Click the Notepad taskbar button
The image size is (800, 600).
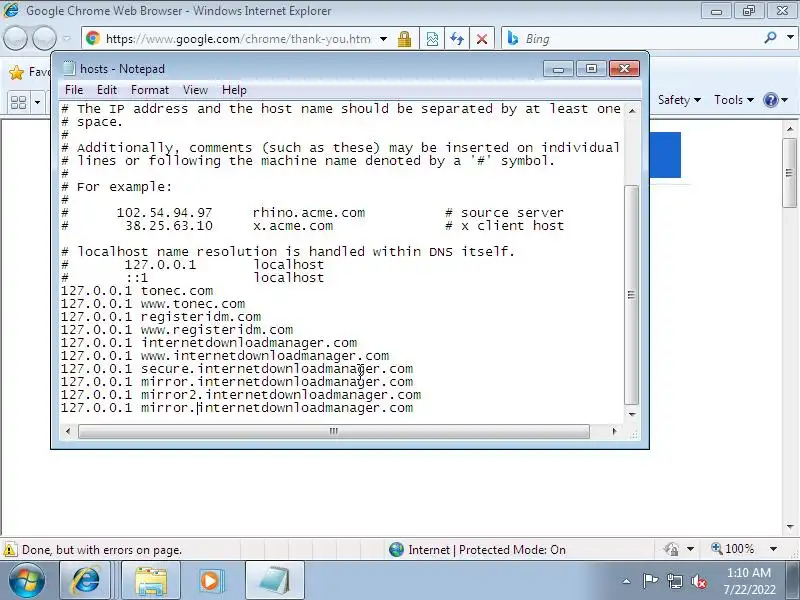pyautogui.click(x=274, y=580)
